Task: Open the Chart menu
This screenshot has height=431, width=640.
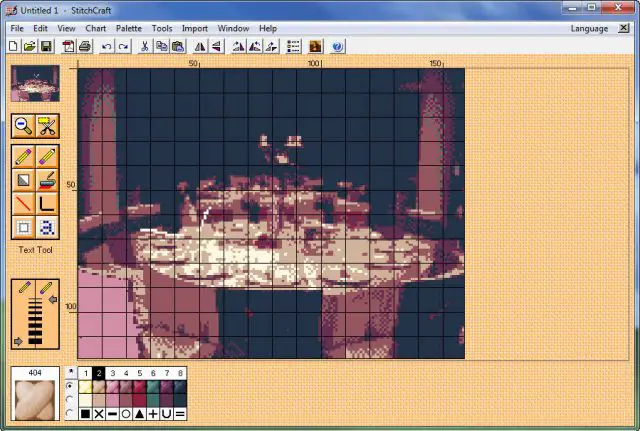Action: [x=96, y=29]
